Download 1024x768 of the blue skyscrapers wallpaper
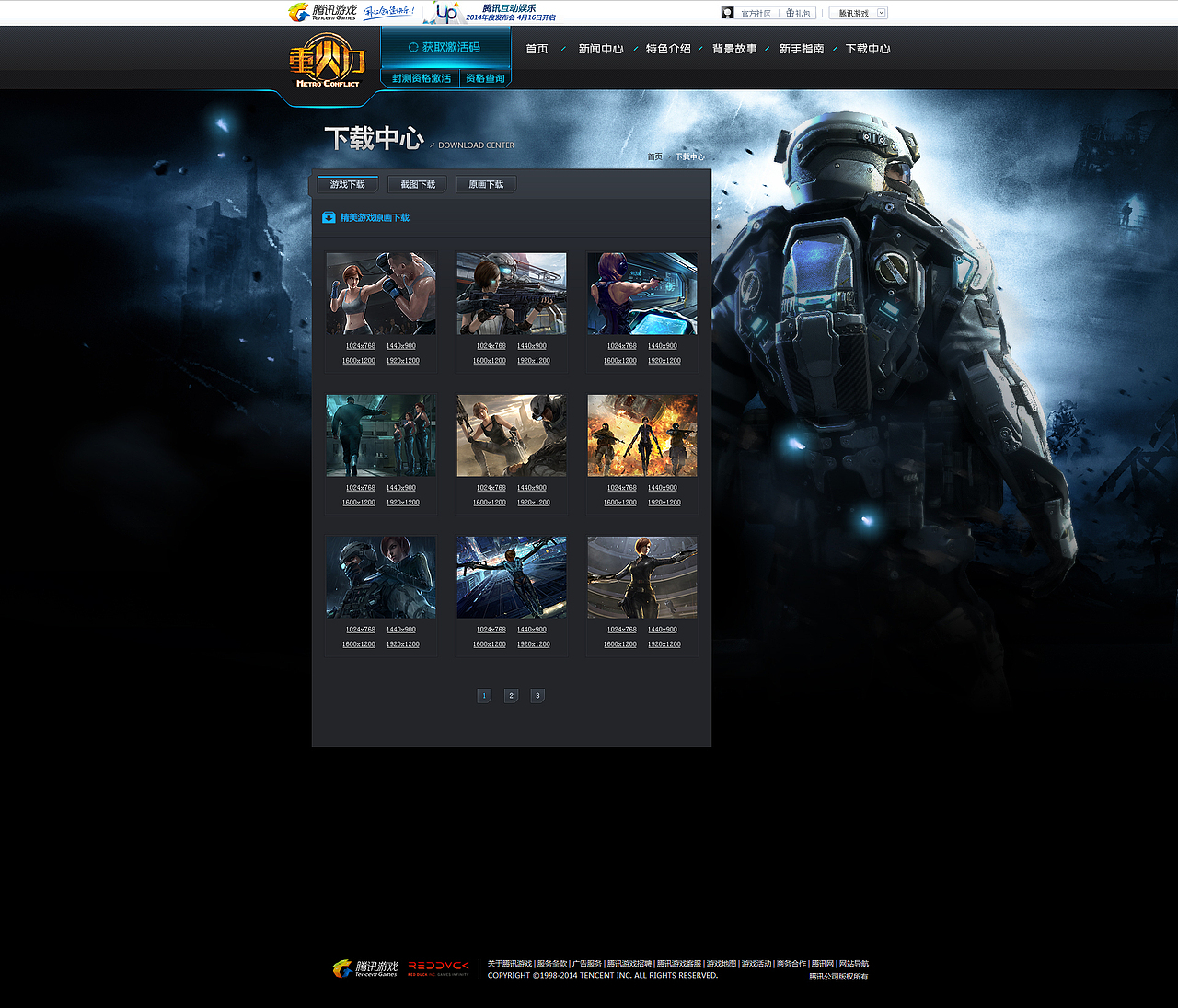1178x1008 pixels. [x=491, y=630]
